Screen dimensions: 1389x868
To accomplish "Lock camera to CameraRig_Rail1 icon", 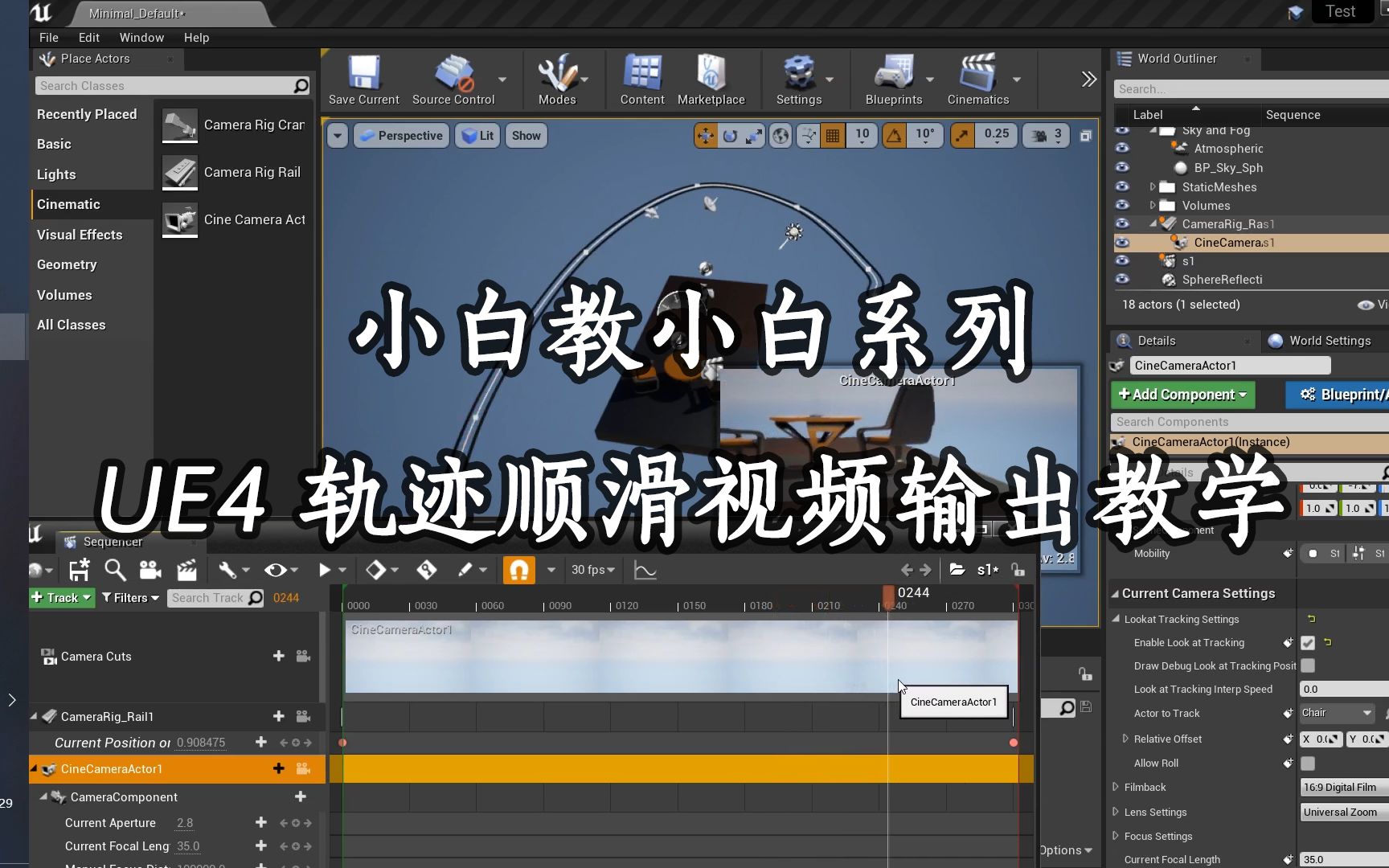I will pos(303,716).
